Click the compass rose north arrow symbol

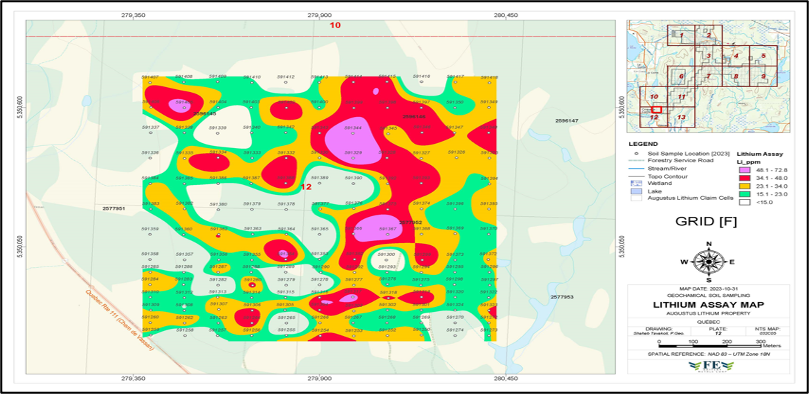[x=709, y=261]
